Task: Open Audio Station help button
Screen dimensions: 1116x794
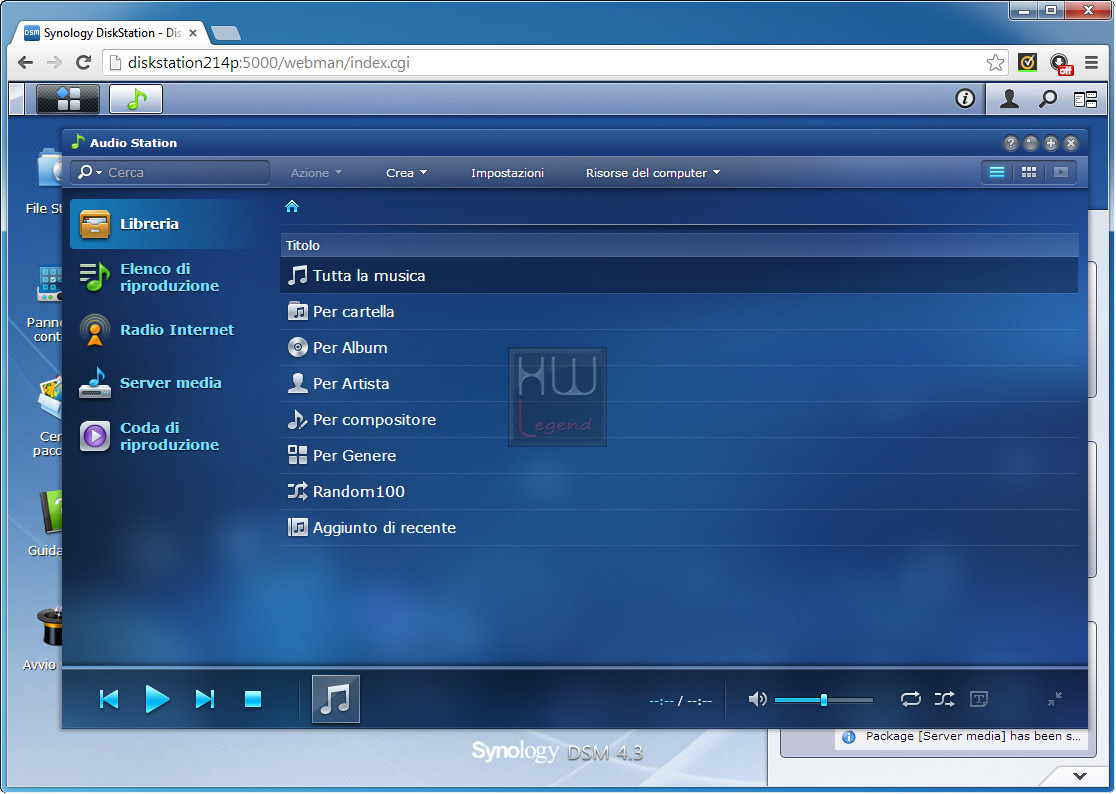Action: coord(1010,143)
